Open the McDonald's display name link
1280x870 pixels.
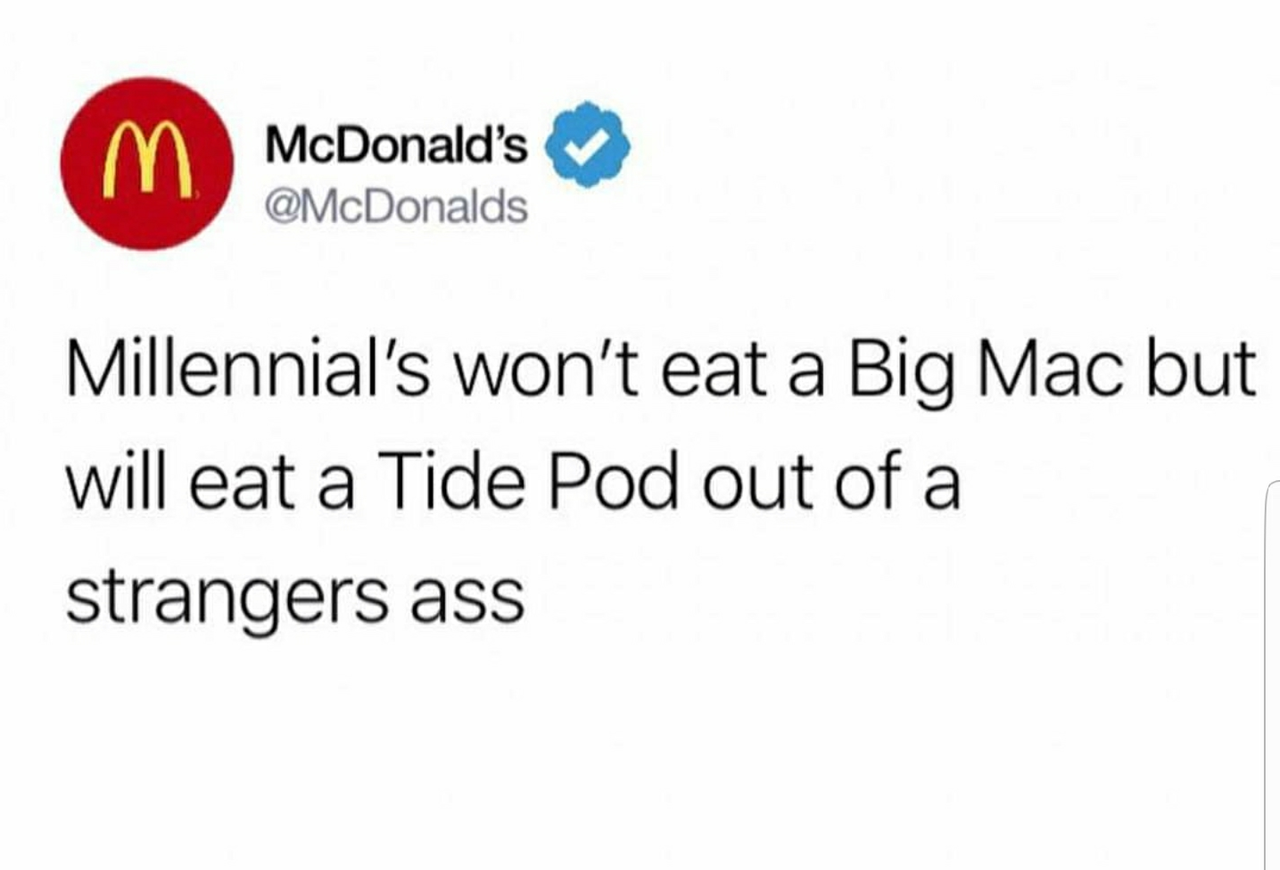click(395, 147)
